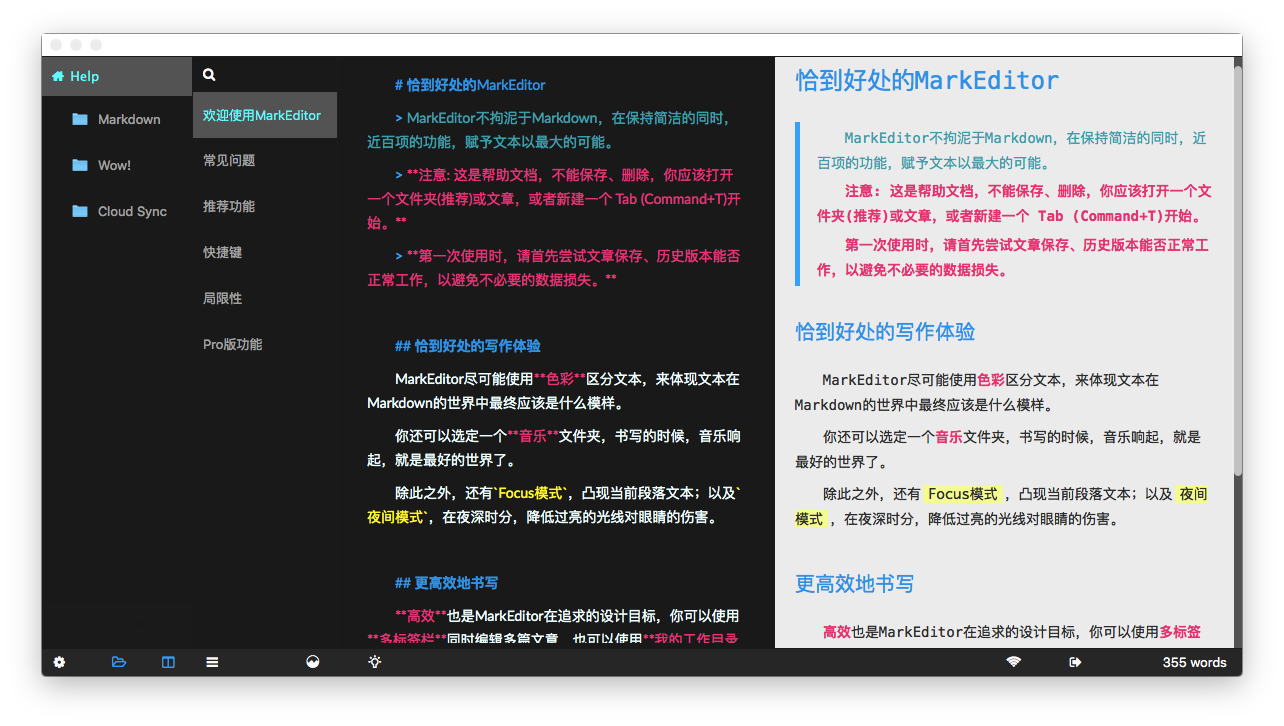Click '## 恰到好处的写作体验' line in editor
The image size is (1284, 726).
[x=467, y=346]
